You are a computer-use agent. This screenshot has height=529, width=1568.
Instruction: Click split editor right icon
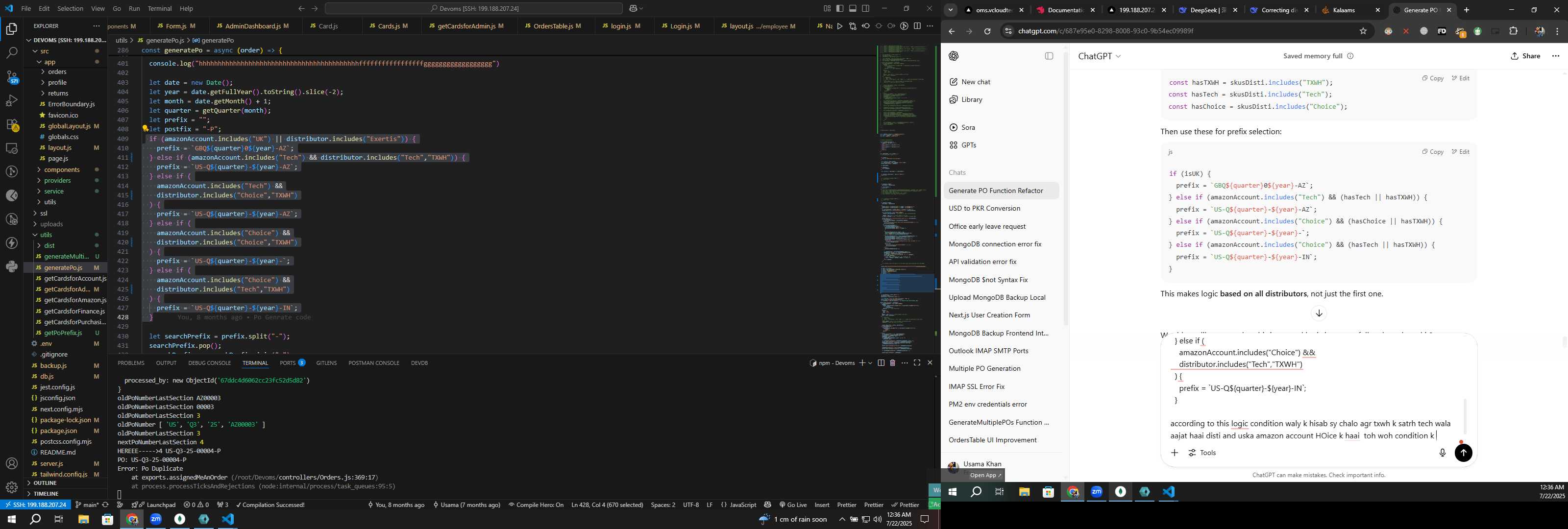[x=917, y=26]
